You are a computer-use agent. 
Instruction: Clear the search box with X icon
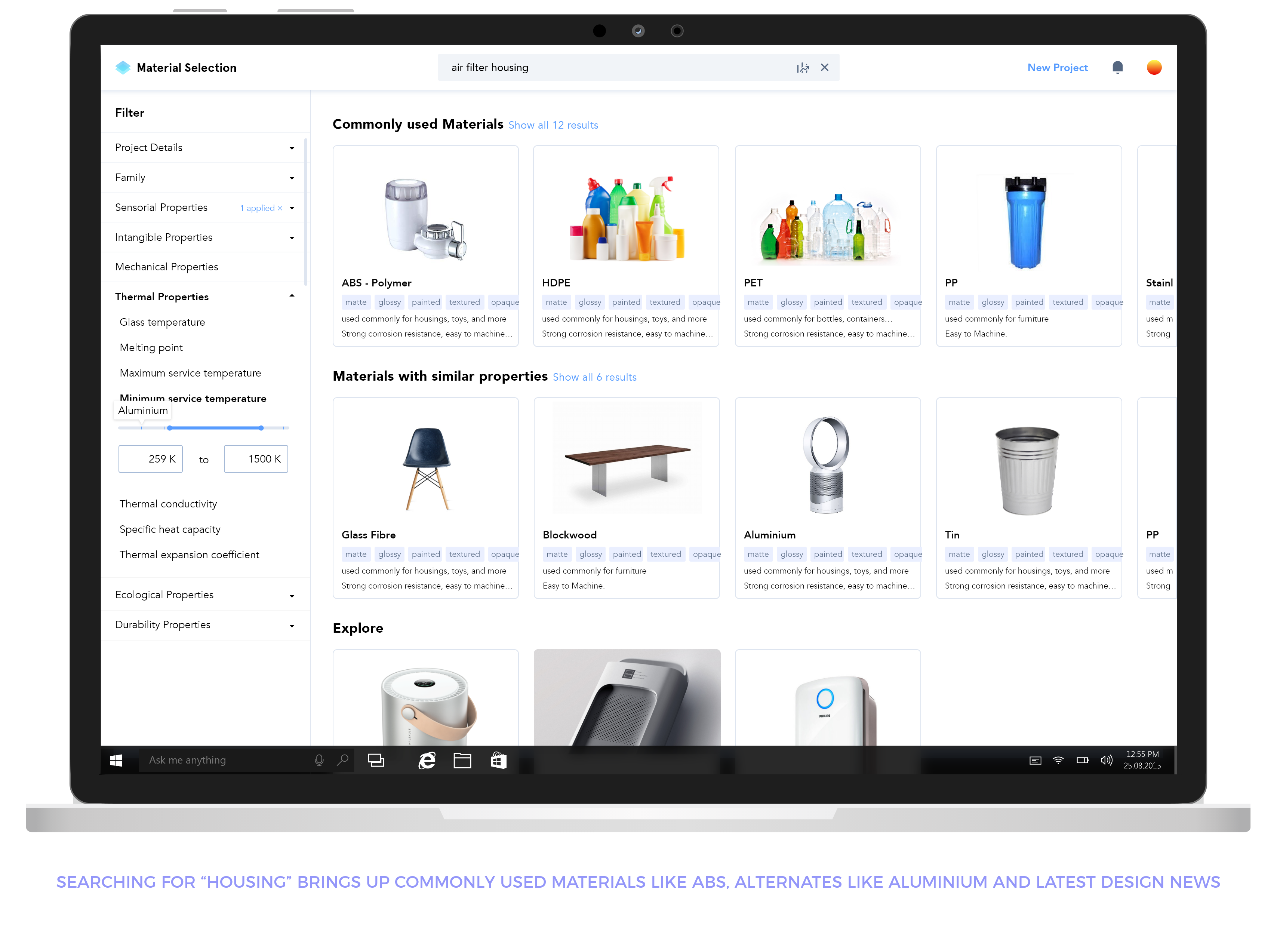pos(824,67)
